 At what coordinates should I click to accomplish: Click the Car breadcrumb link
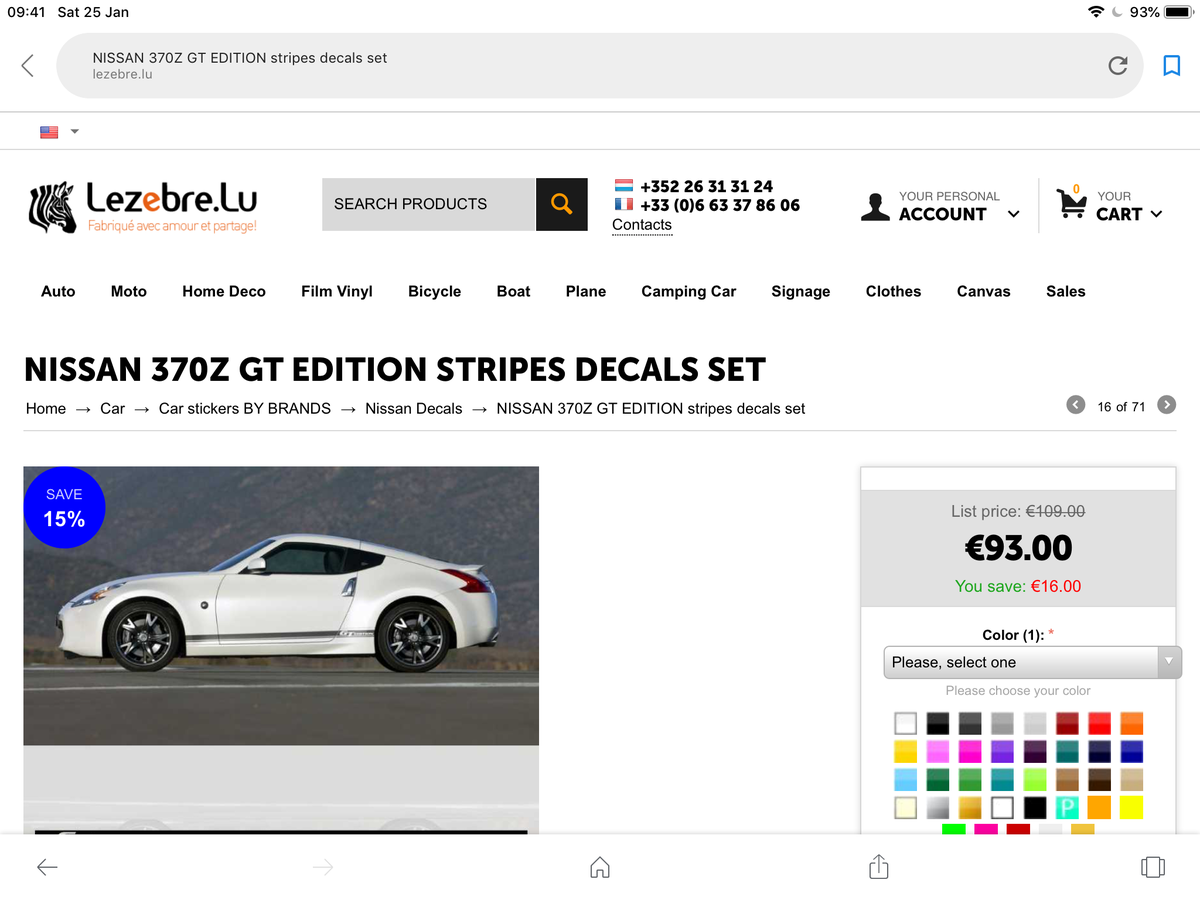113,408
